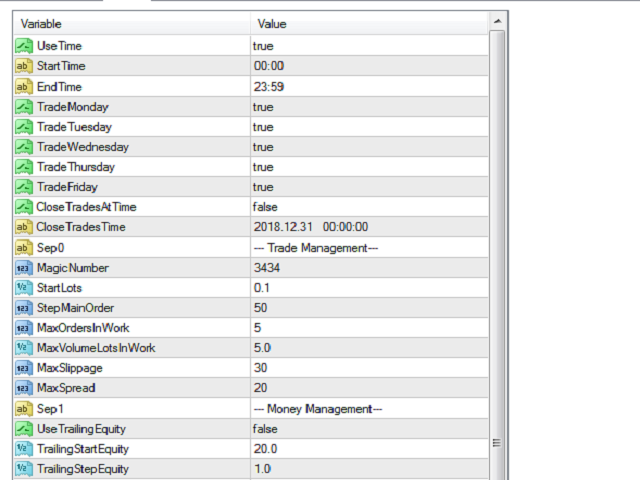Select the MaxSpread variable name
This screenshot has height=480, width=640.
pos(66,388)
